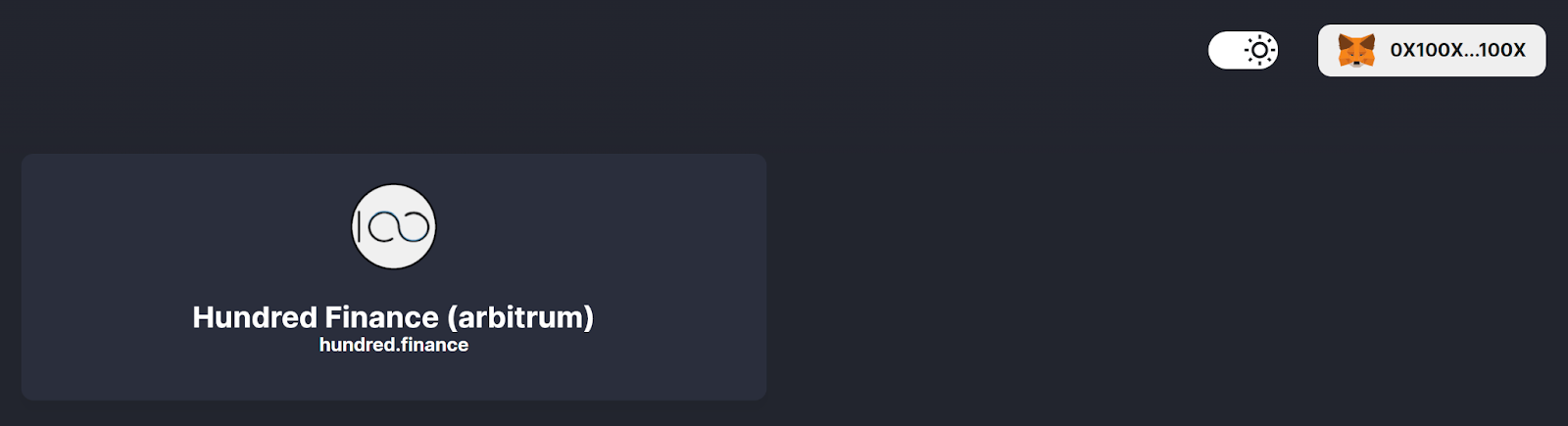Screen dimensions: 1568x426
Task: Click the sun icon in the theme switch
Action: click(1260, 50)
